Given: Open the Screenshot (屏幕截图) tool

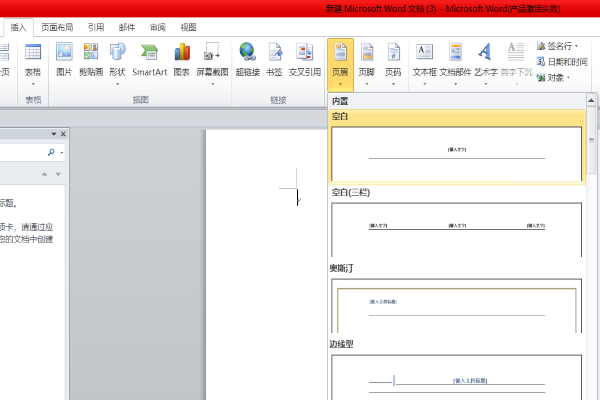Looking at the screenshot, I should [x=212, y=52].
